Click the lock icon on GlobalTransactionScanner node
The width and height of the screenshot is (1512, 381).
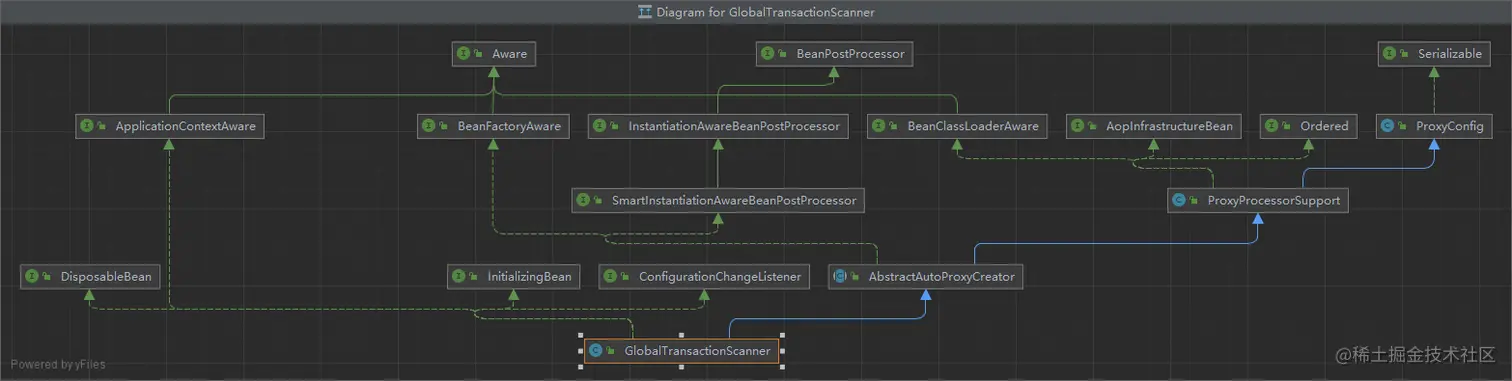612,350
